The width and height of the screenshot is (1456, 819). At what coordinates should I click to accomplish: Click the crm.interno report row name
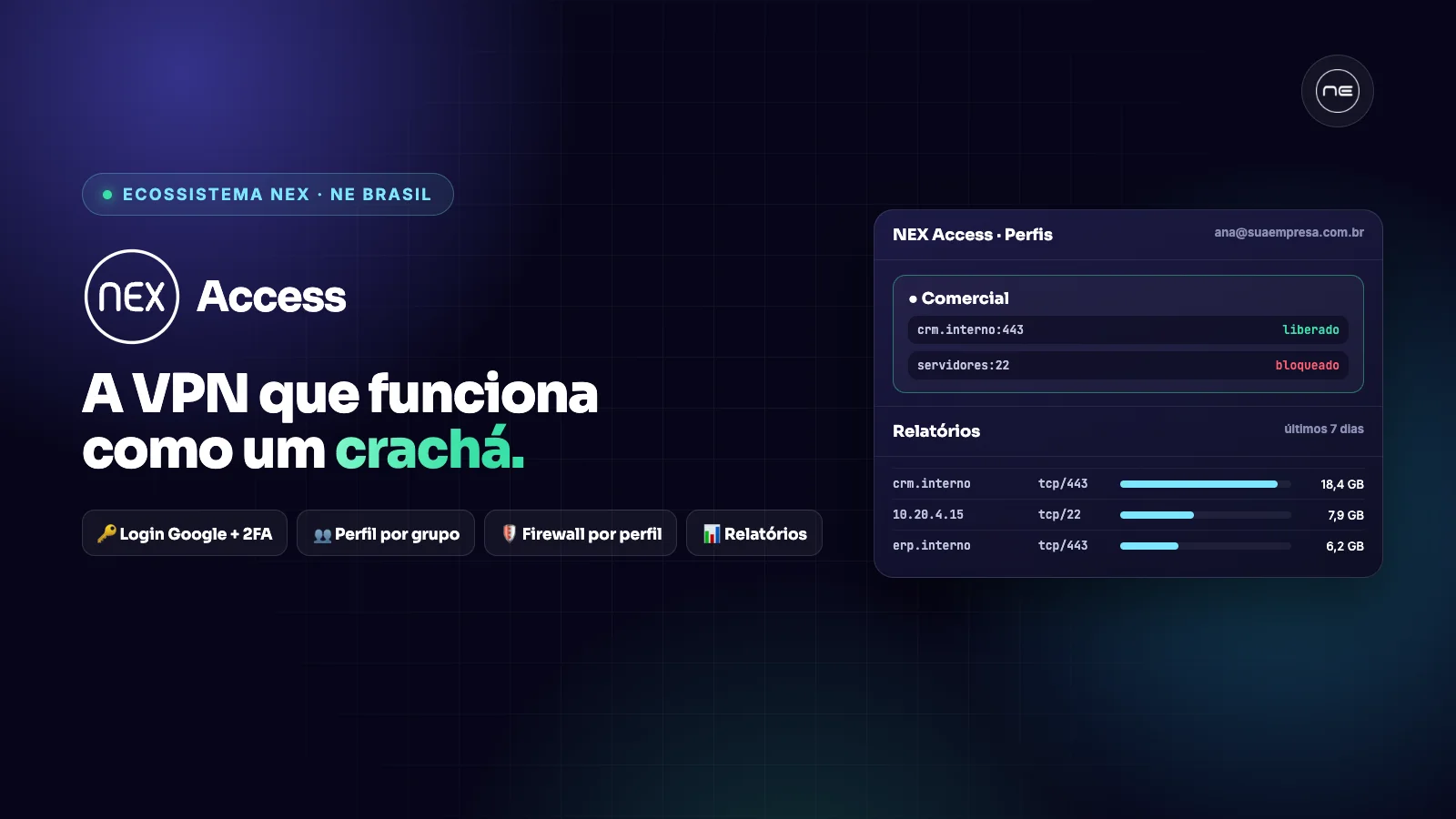tap(932, 484)
